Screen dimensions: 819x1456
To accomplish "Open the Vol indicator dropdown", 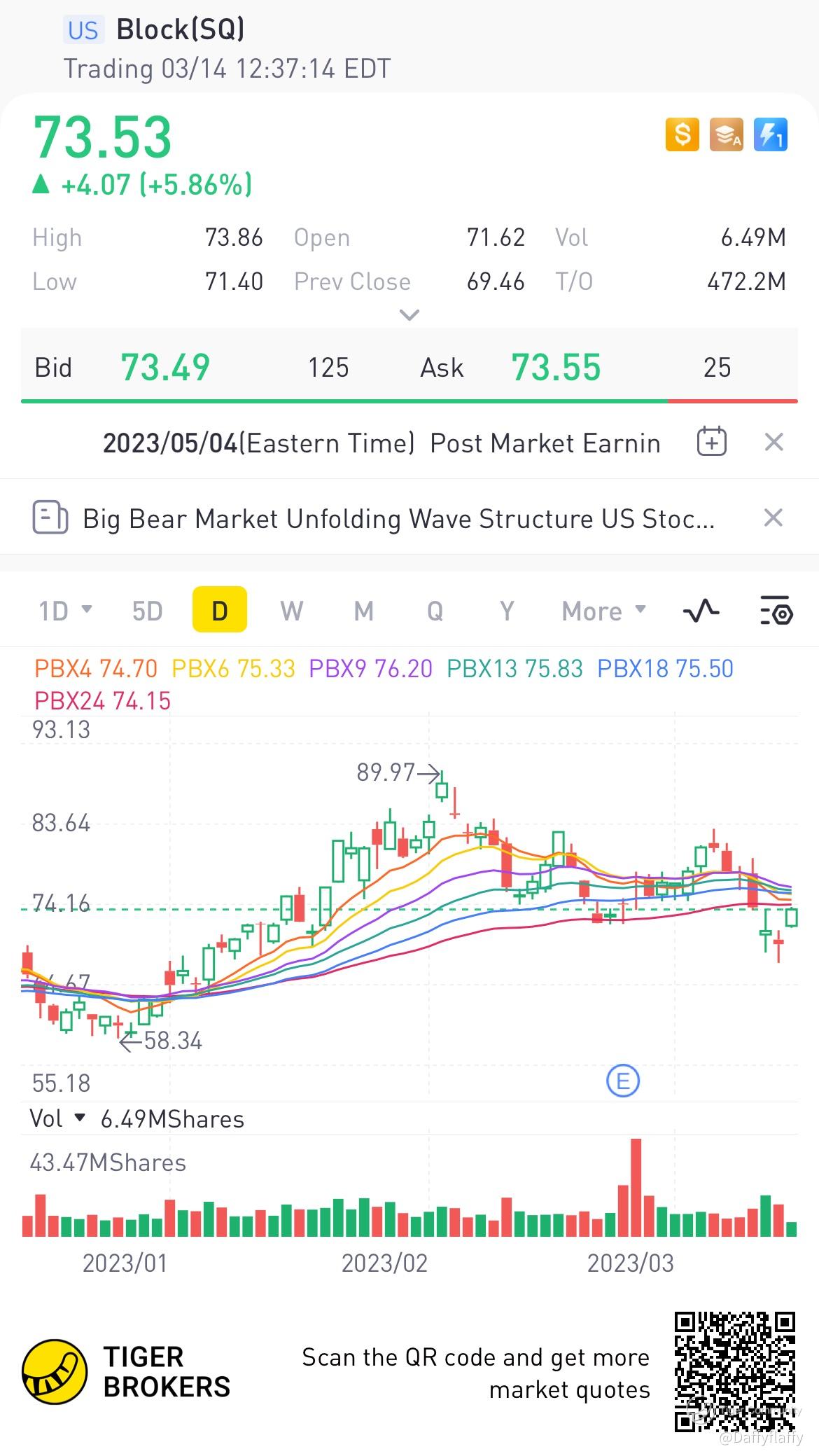I will [x=57, y=1118].
